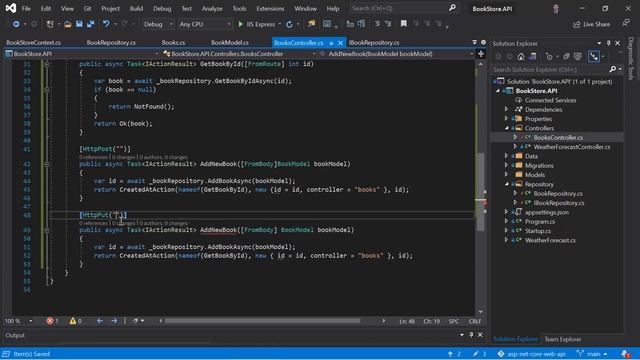Image resolution: width=640 pixels, height=360 pixels.
Task: Open the Analyze menu
Action: [x=212, y=8]
